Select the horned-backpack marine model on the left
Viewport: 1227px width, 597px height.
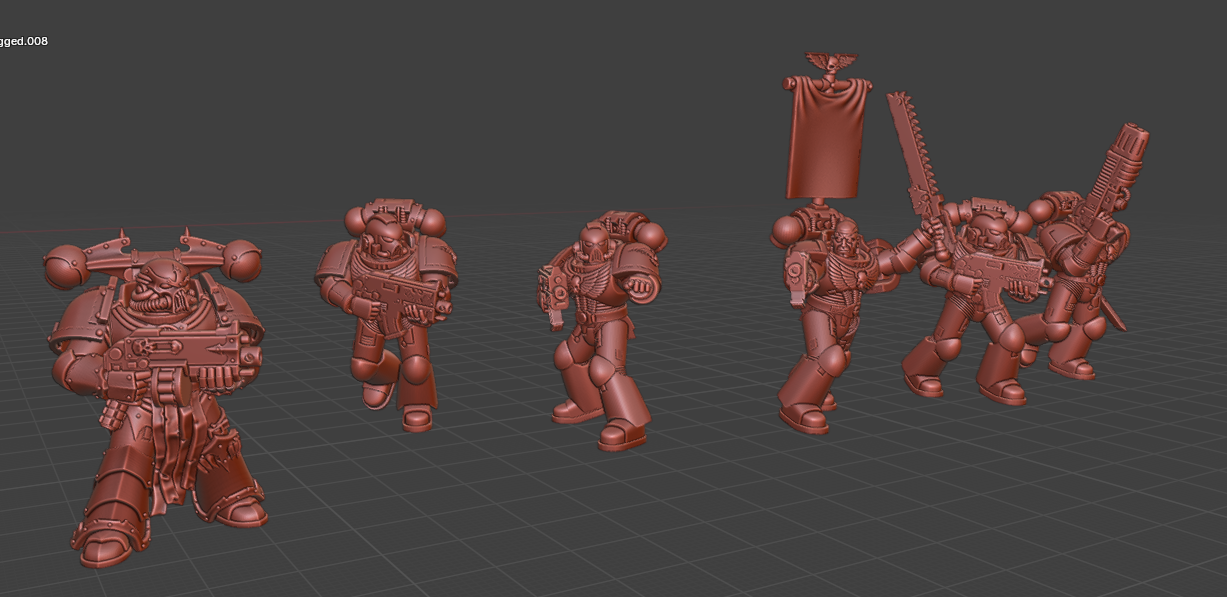coord(155,400)
